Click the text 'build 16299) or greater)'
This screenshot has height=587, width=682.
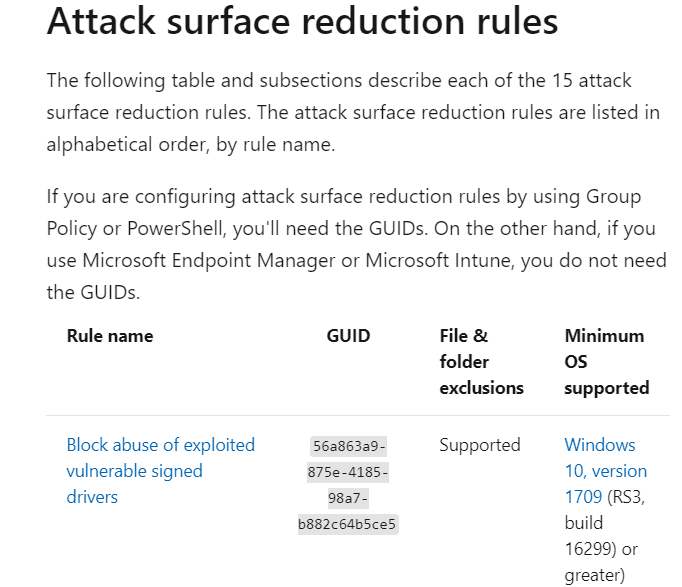(600, 549)
